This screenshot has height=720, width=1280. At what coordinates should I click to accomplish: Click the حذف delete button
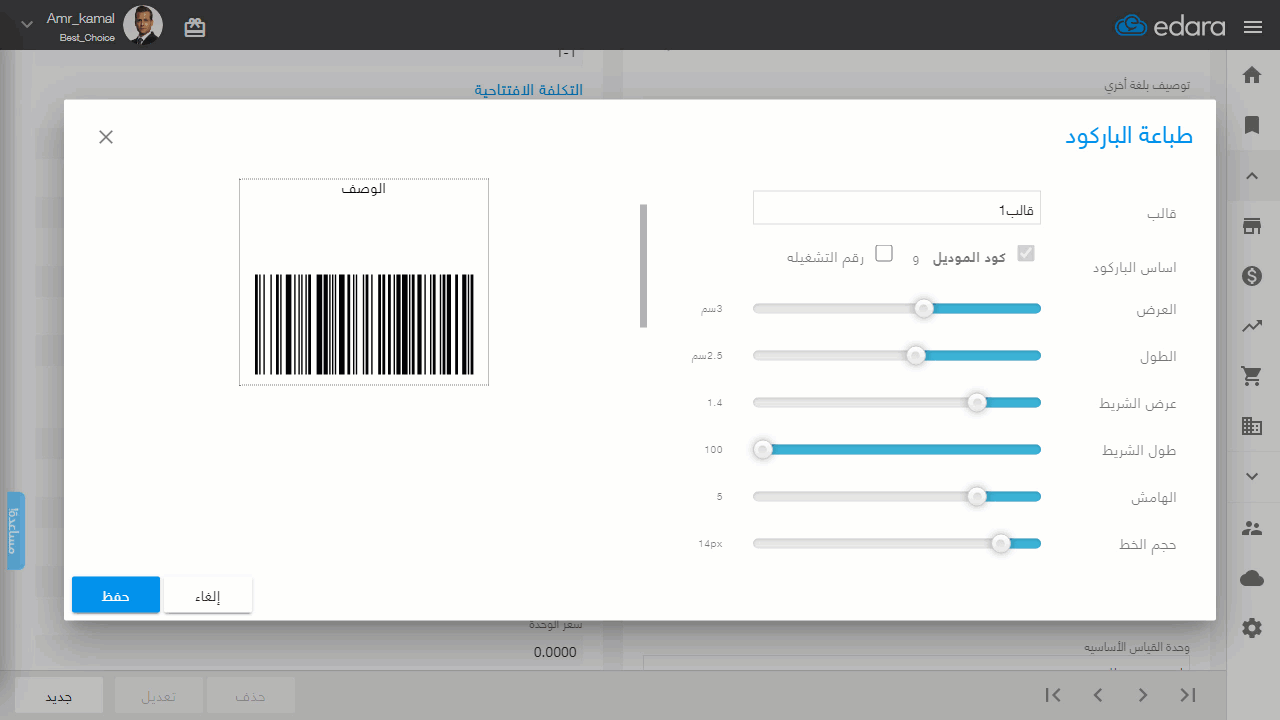pyautogui.click(x=250, y=695)
